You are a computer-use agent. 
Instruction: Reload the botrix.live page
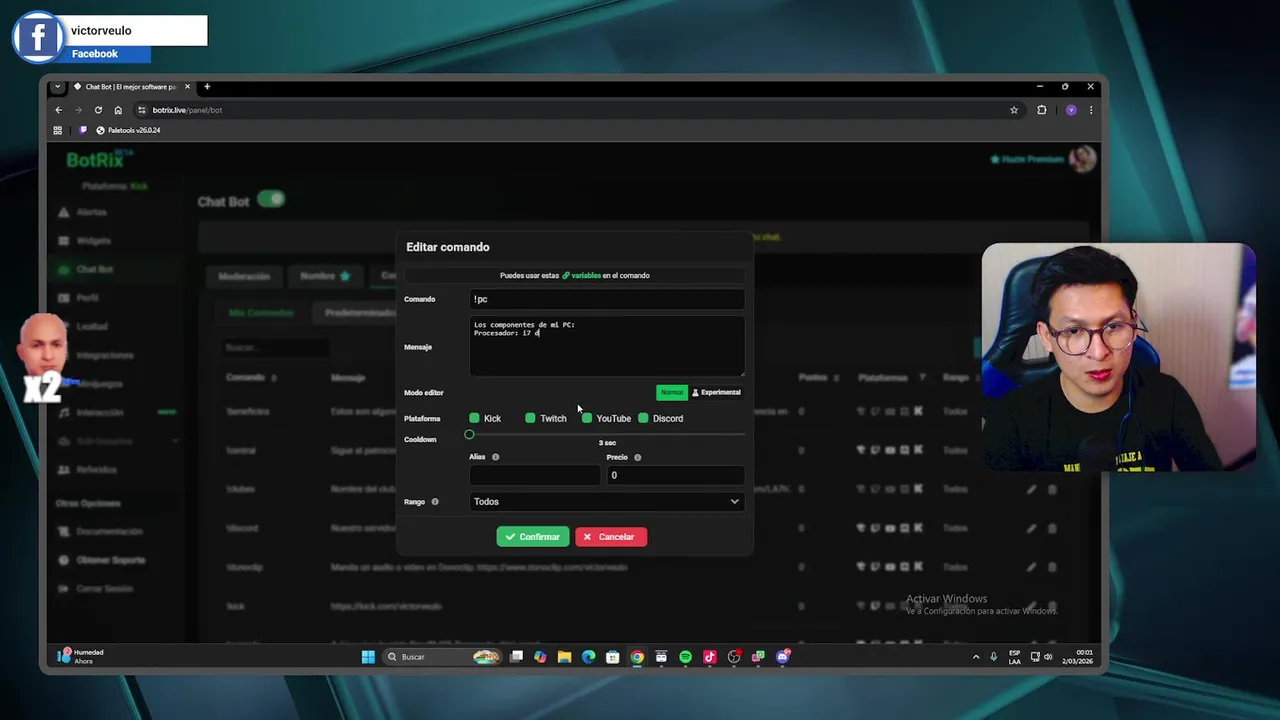[98, 110]
